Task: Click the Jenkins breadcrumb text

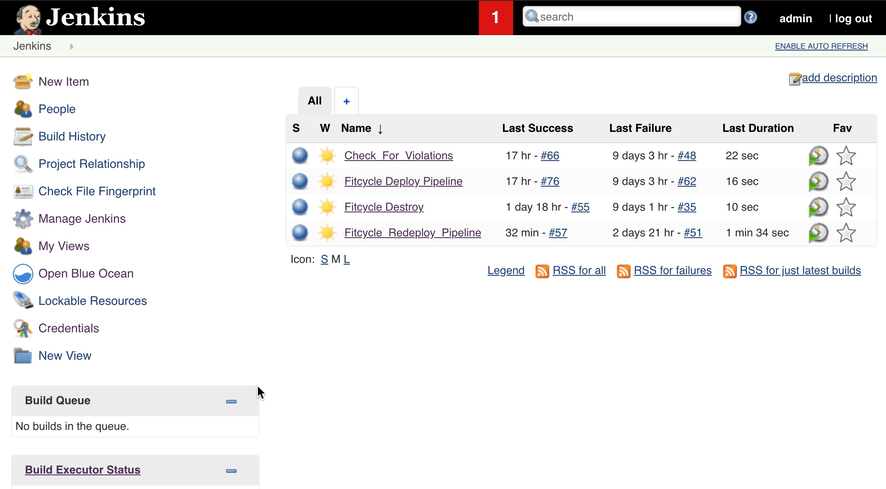Action: tap(32, 46)
